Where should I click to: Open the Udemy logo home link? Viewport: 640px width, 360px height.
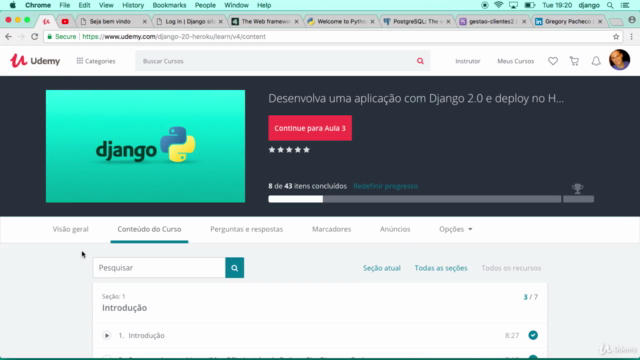coord(35,61)
